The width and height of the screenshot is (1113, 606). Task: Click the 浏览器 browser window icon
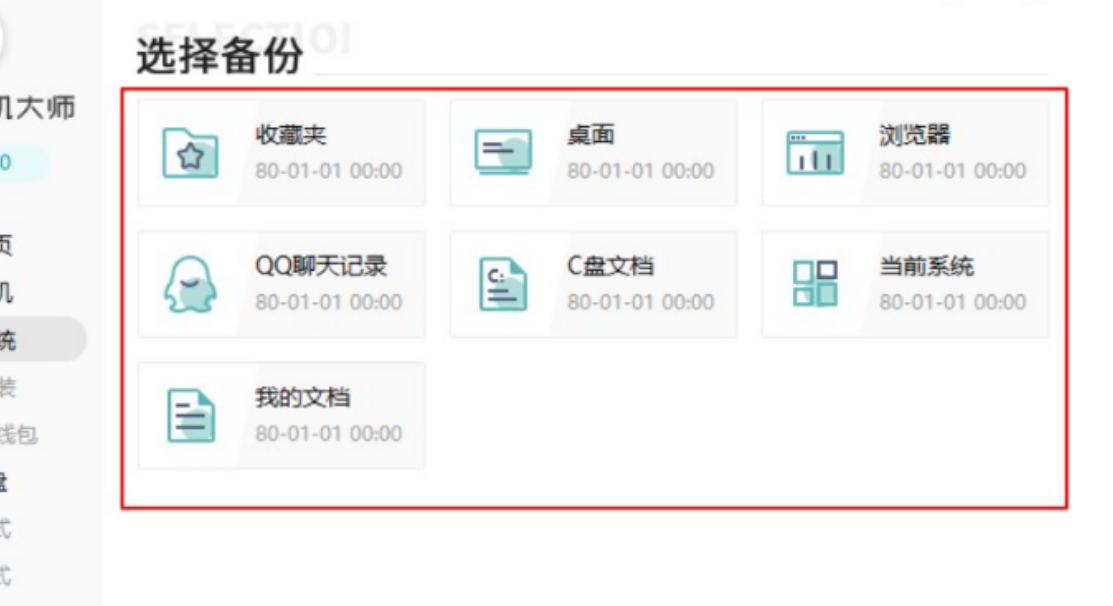coord(814,153)
